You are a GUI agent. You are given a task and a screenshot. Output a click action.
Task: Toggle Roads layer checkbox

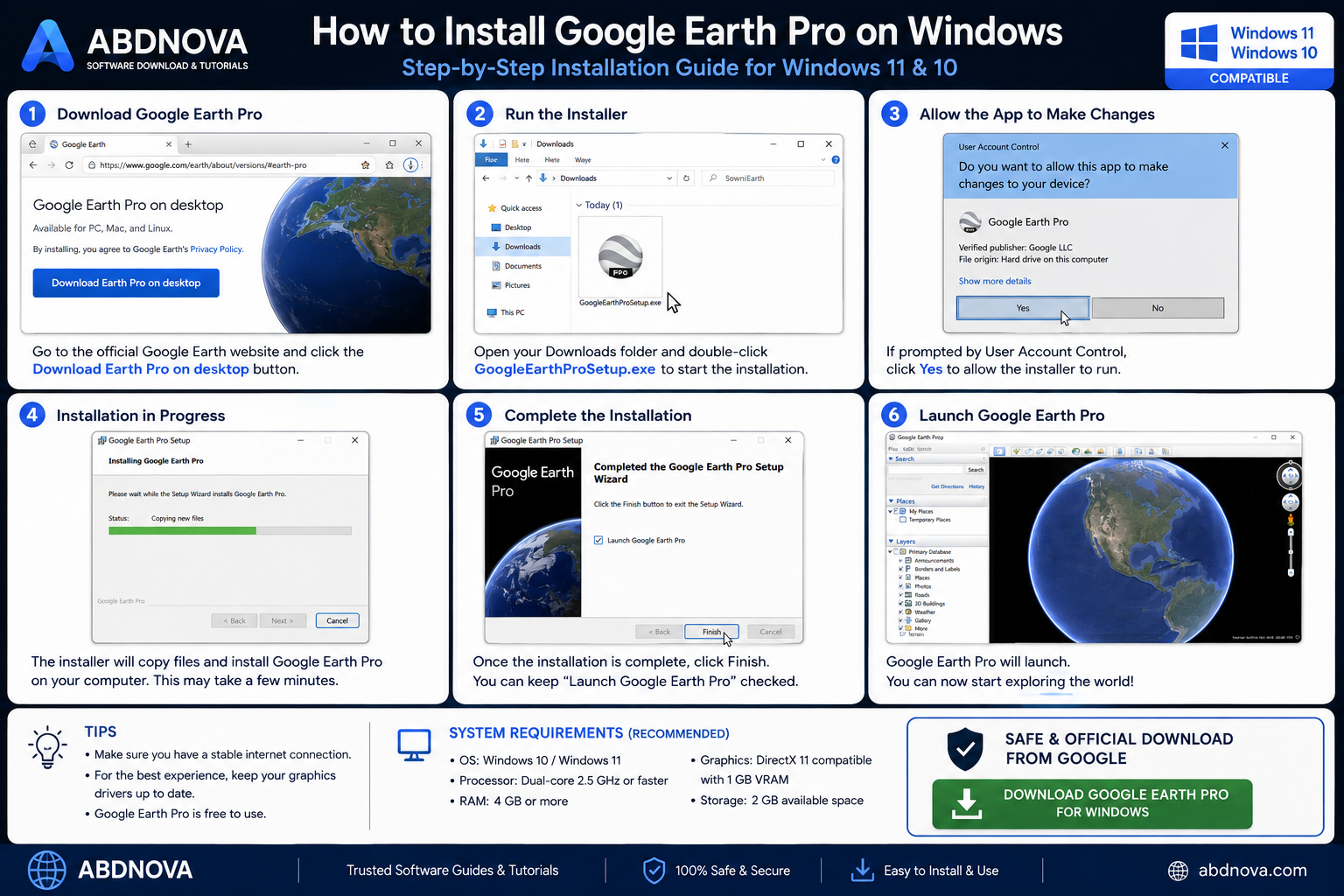pos(901,595)
